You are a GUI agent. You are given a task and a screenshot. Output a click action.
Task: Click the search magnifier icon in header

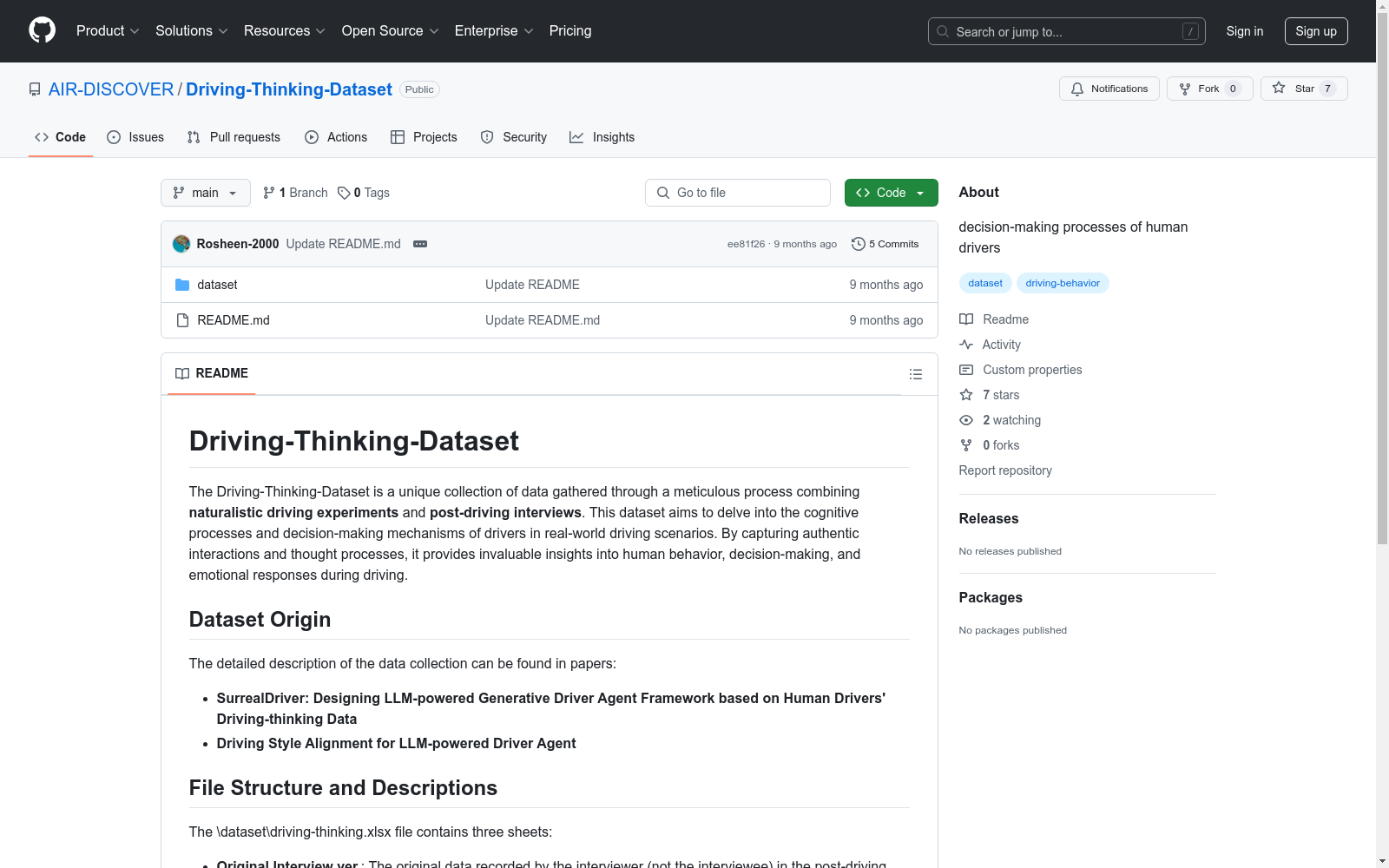click(943, 31)
